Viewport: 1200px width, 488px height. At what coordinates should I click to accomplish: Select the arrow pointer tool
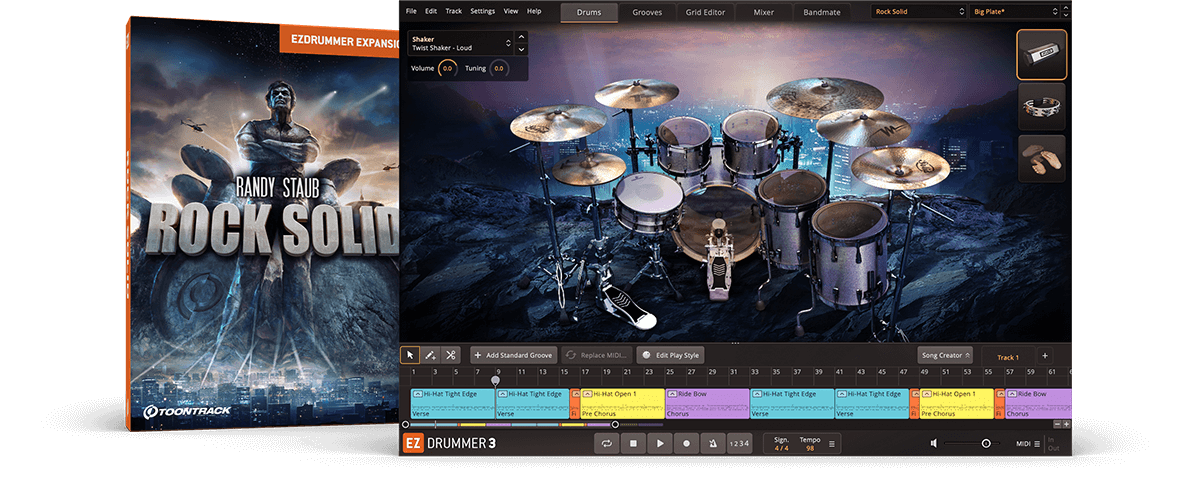point(410,355)
